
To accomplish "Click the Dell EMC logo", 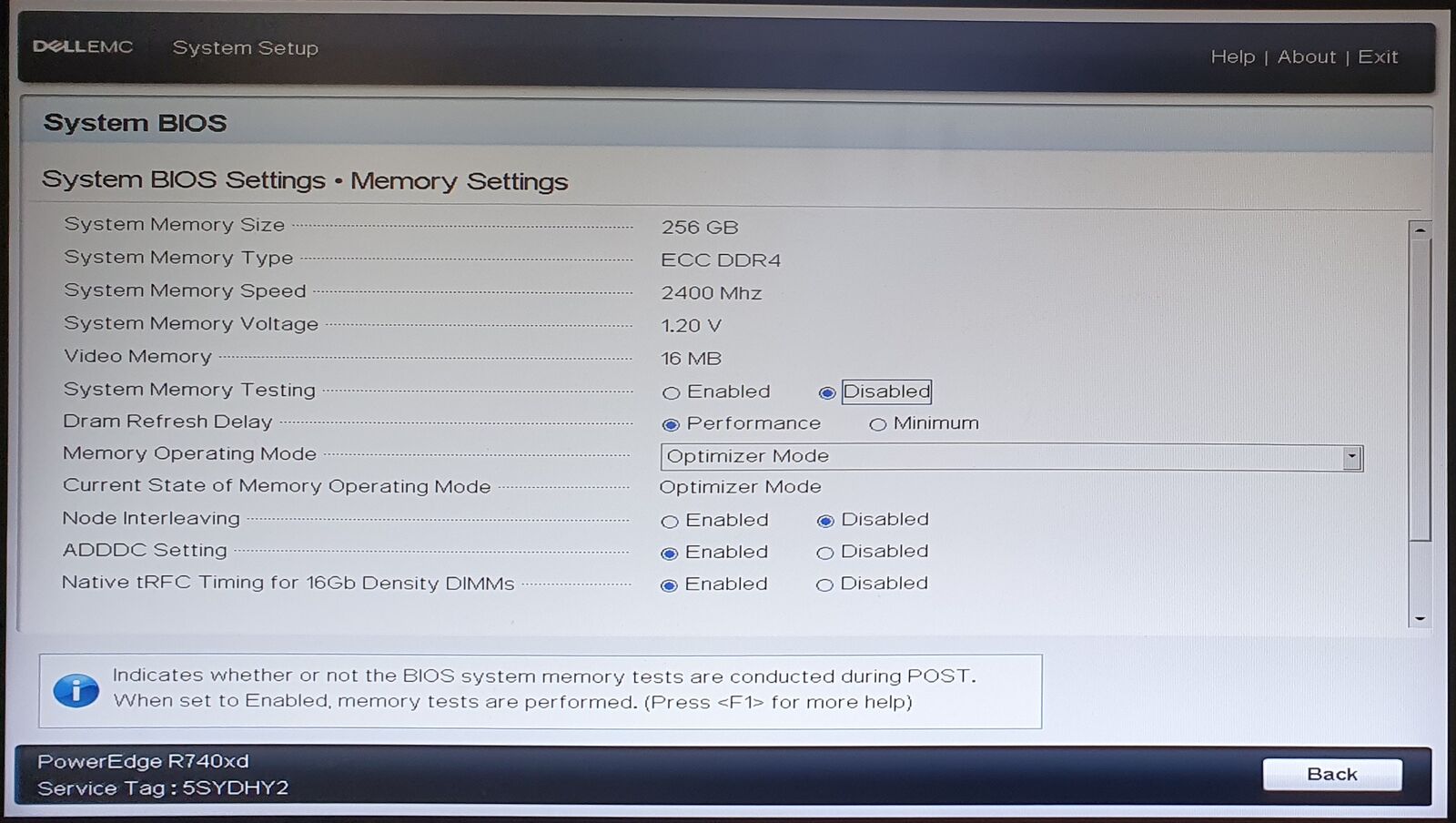I will tap(83, 47).
